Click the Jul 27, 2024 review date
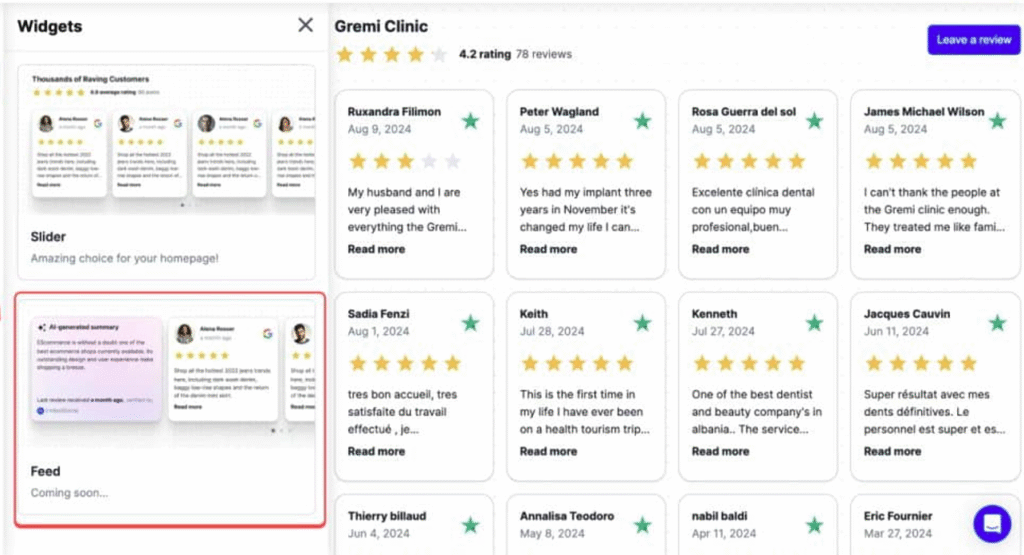 [x=723, y=332]
